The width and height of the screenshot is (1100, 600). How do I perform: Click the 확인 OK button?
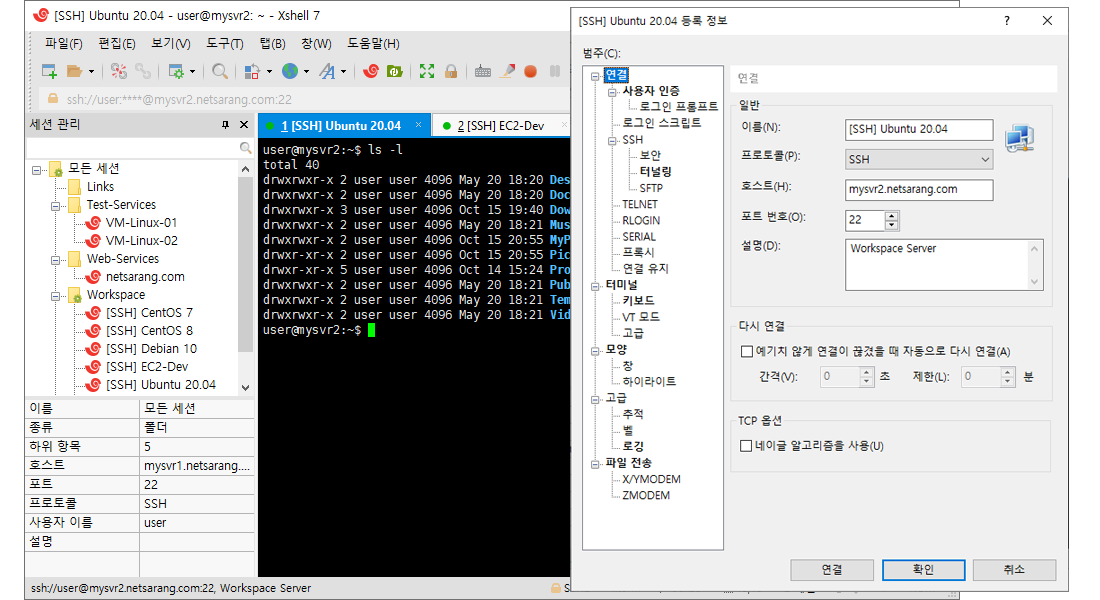tap(923, 570)
